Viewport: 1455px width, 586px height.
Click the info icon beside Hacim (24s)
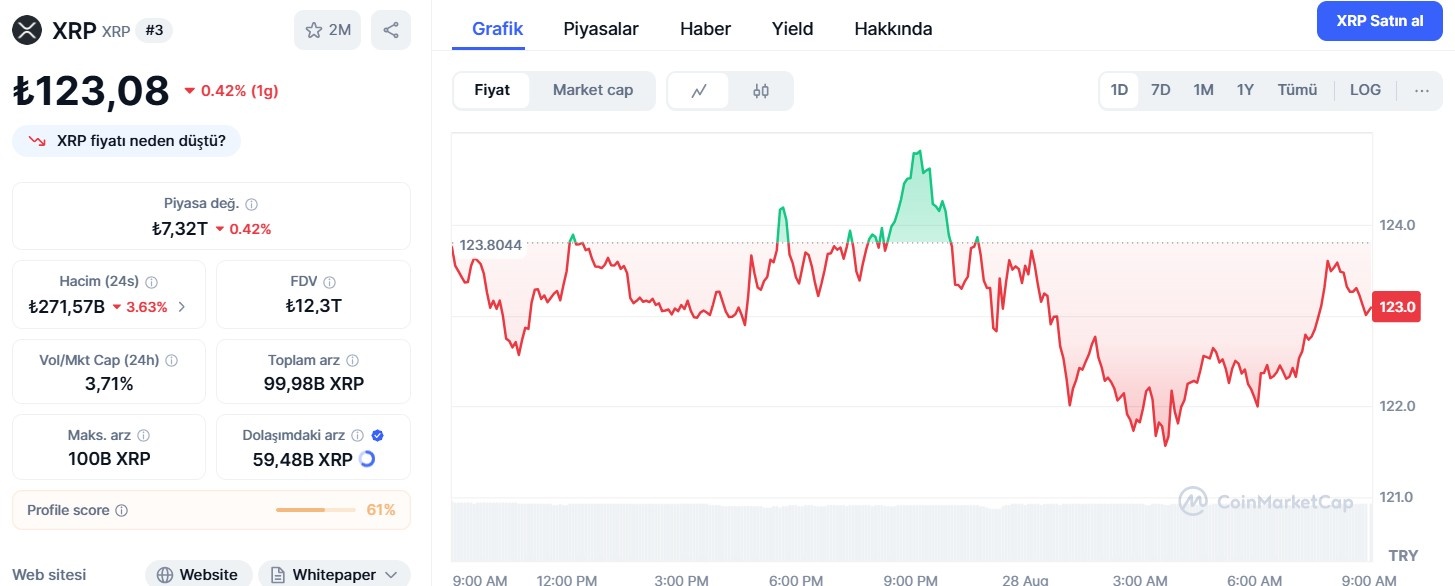coord(151,282)
